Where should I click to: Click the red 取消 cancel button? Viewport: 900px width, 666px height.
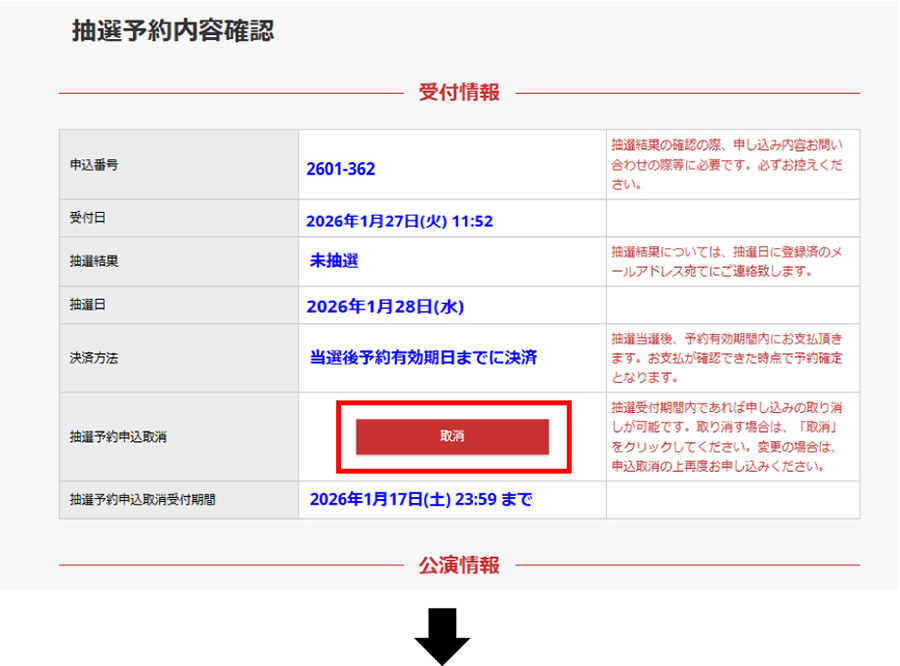pos(452,437)
